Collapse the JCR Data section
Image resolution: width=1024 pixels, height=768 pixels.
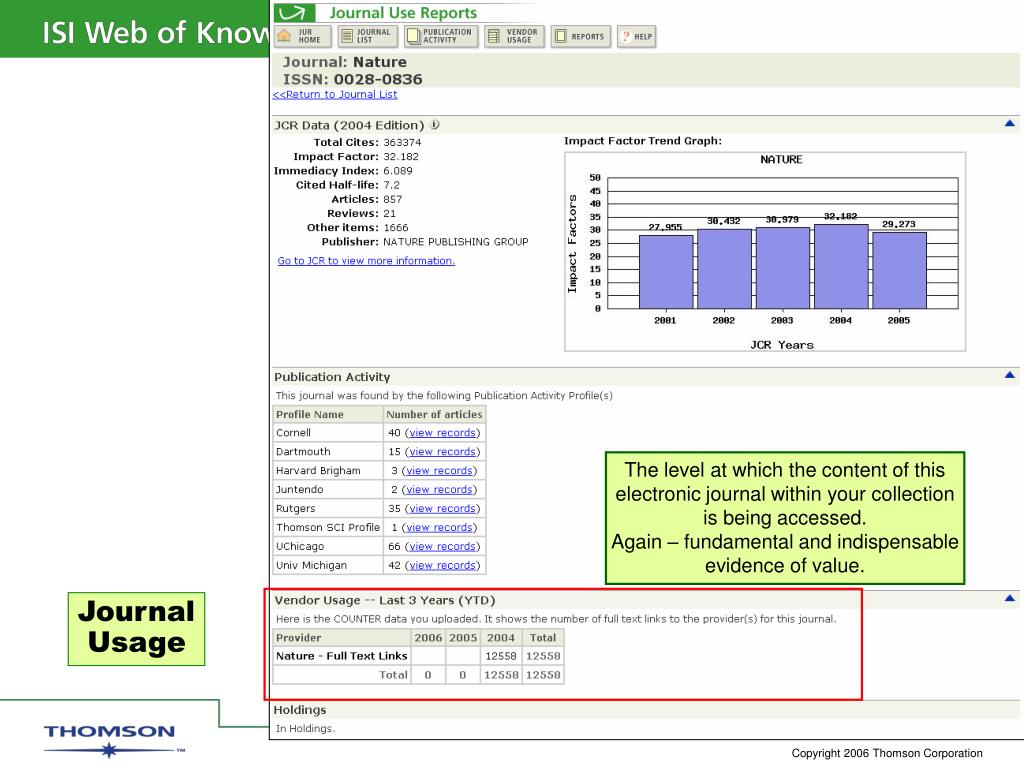(1010, 123)
